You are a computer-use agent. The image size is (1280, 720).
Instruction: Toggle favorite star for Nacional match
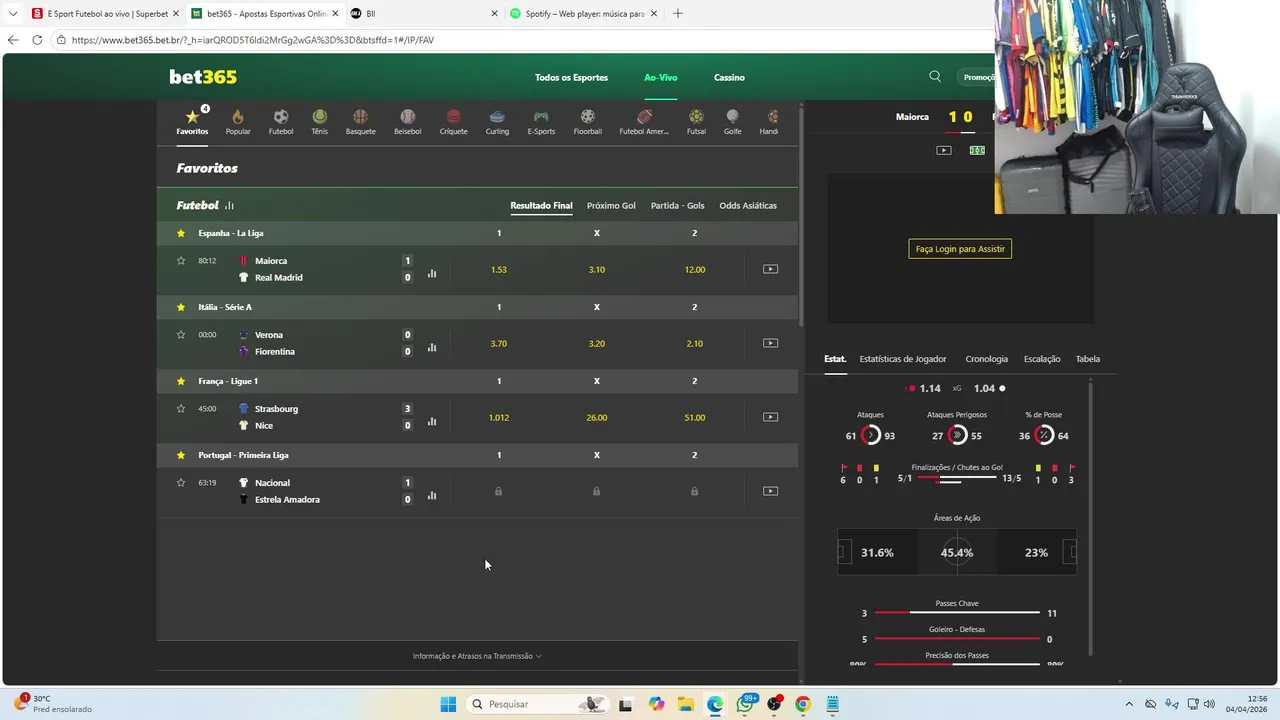(x=181, y=483)
